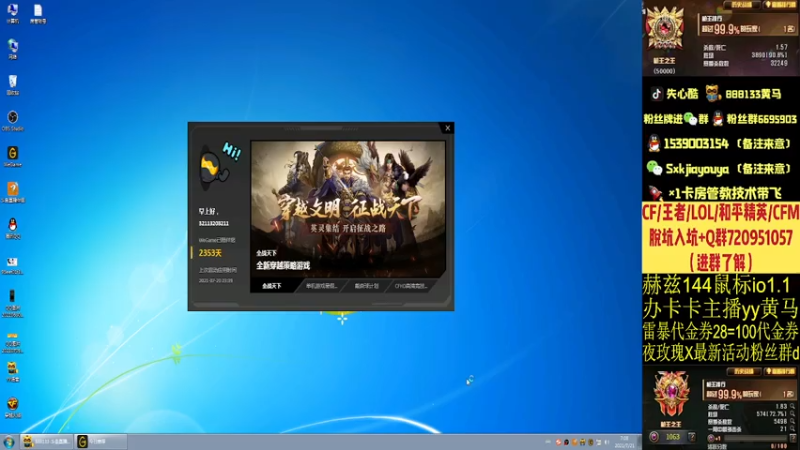Screen dimensions: 800x450
Task: Click the 1063 coin counter
Action: (x=672, y=437)
